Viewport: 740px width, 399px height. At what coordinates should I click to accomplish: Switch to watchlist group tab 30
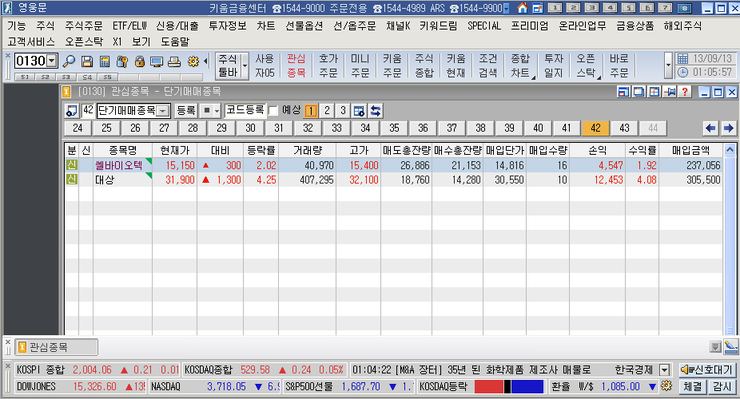250,128
